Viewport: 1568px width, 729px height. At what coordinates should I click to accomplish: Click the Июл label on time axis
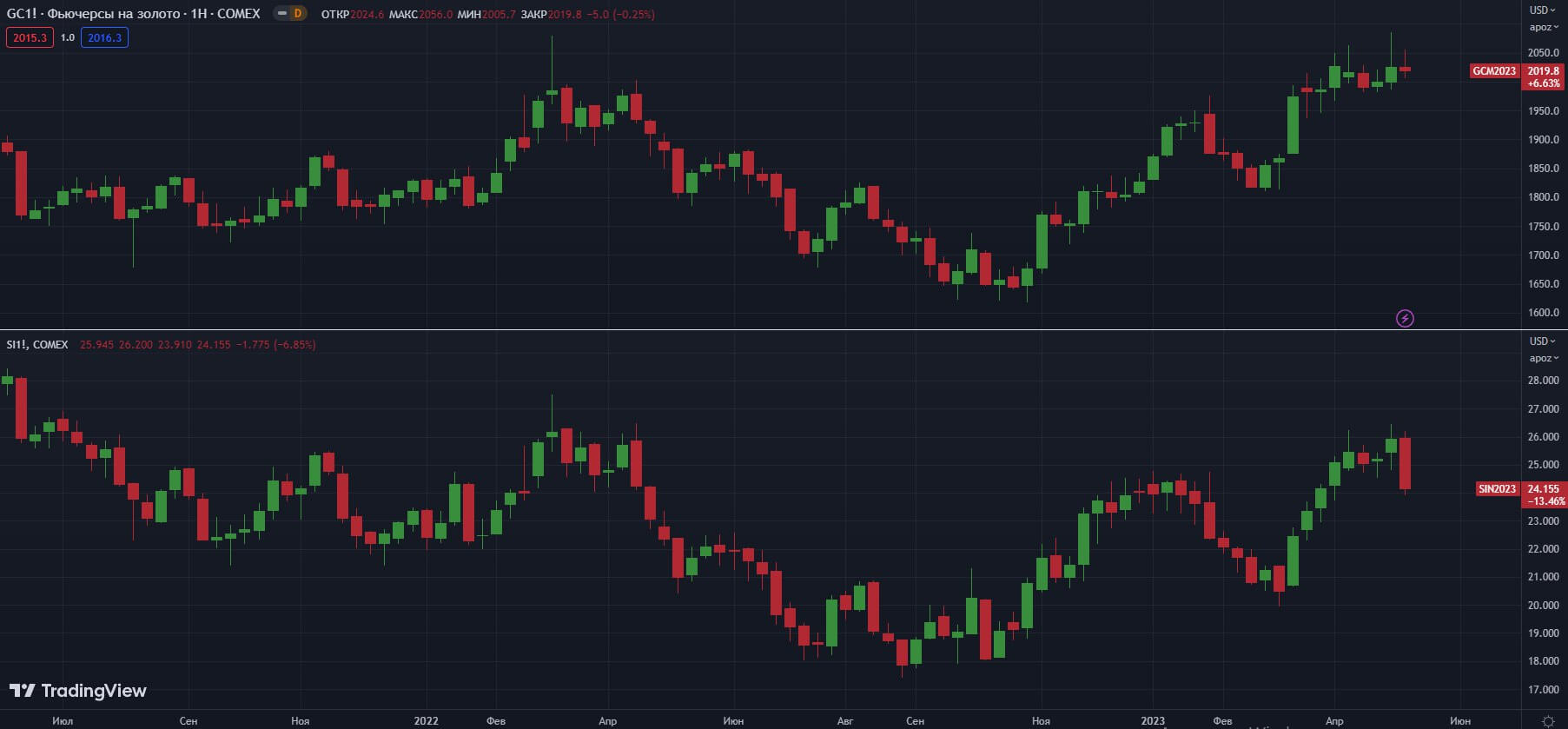point(63,721)
